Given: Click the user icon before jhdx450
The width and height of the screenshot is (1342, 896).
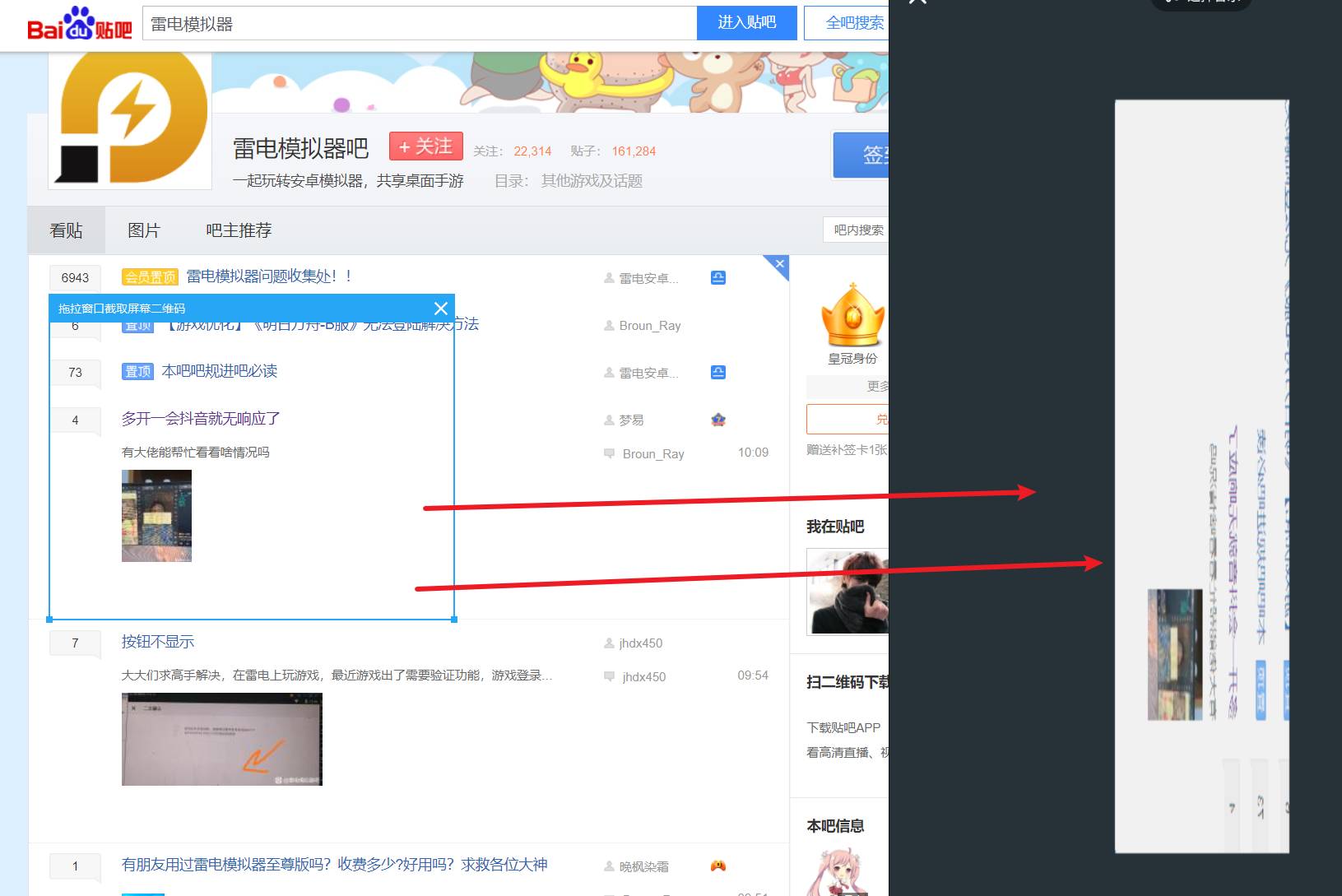Looking at the screenshot, I should (x=609, y=643).
